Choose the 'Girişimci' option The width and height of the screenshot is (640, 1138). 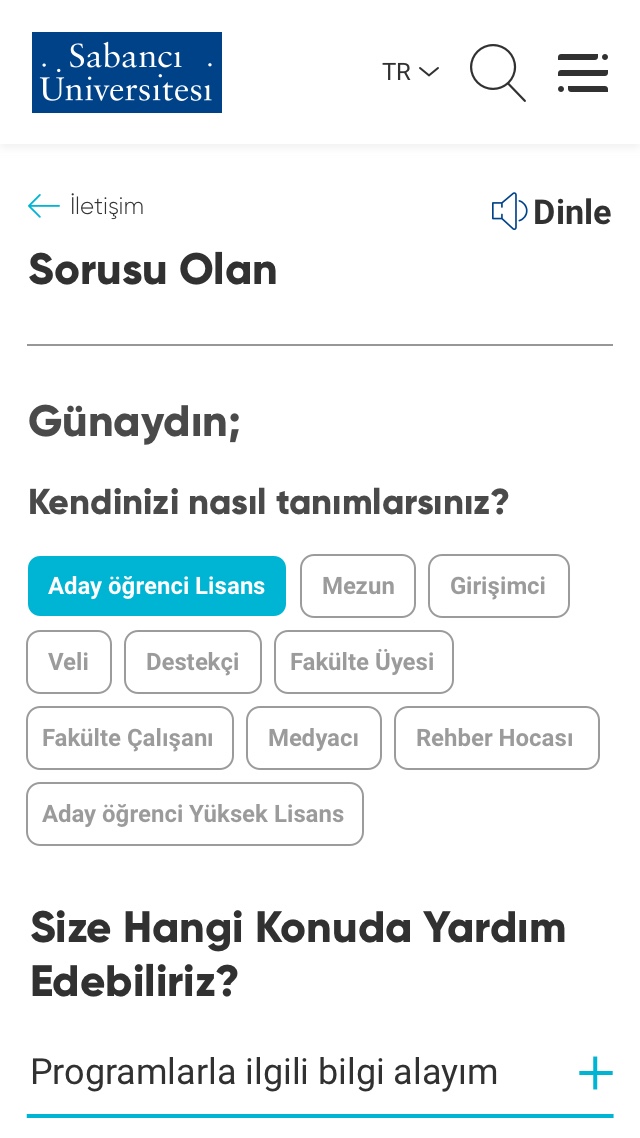coord(498,586)
